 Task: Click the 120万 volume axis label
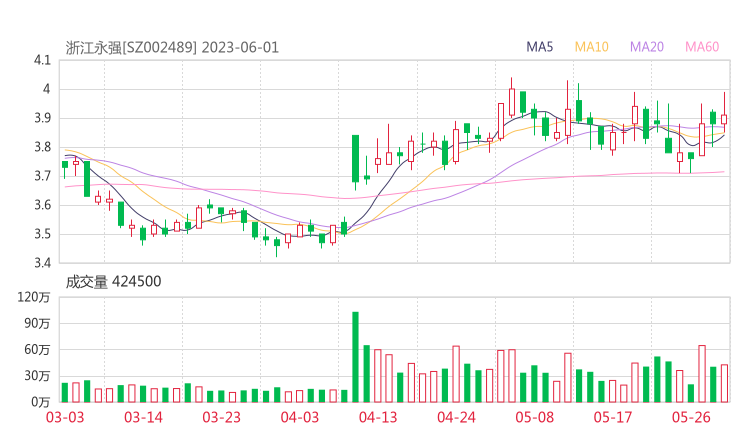(x=34, y=297)
